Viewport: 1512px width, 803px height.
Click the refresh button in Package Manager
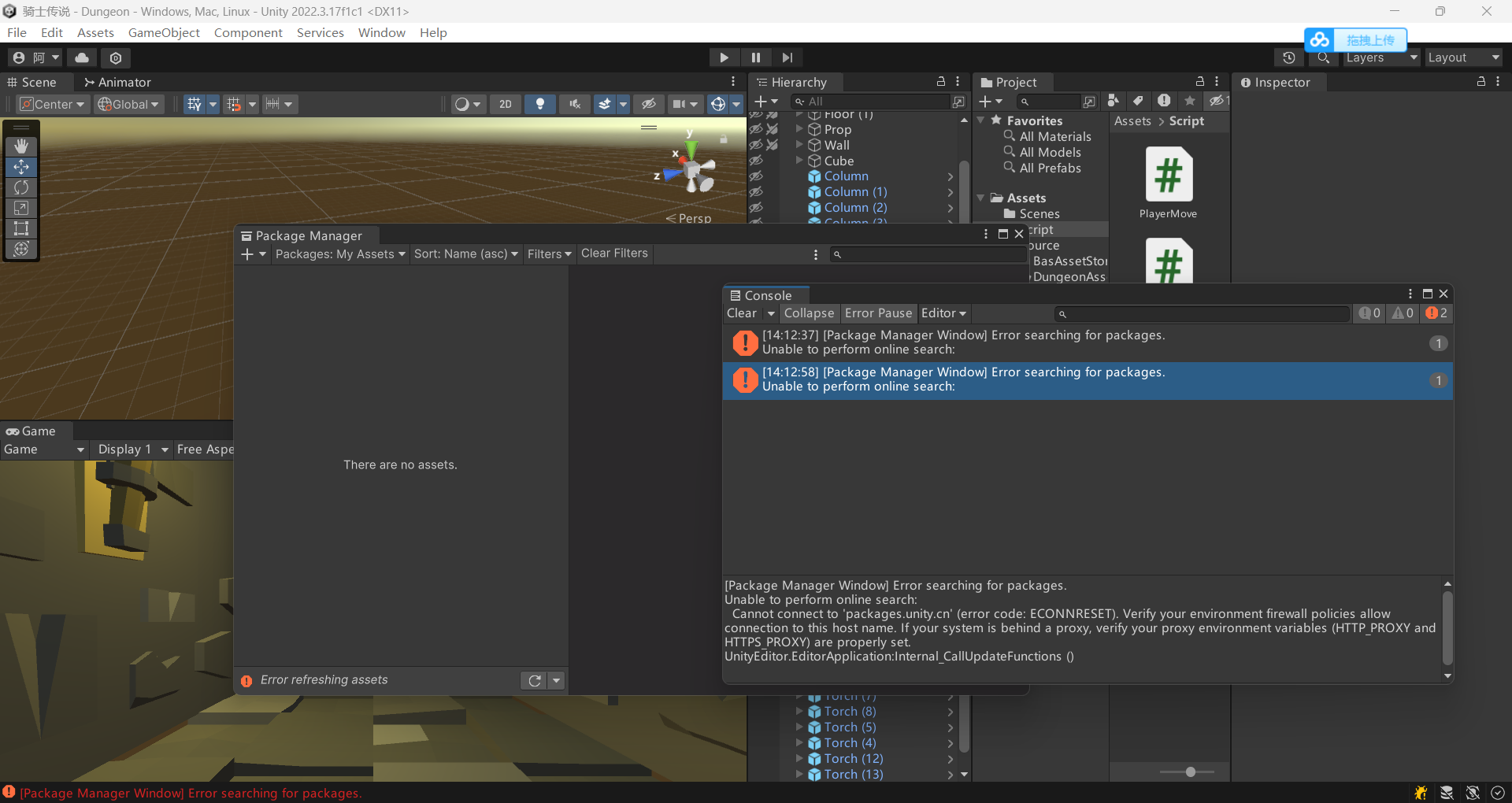[x=535, y=680]
